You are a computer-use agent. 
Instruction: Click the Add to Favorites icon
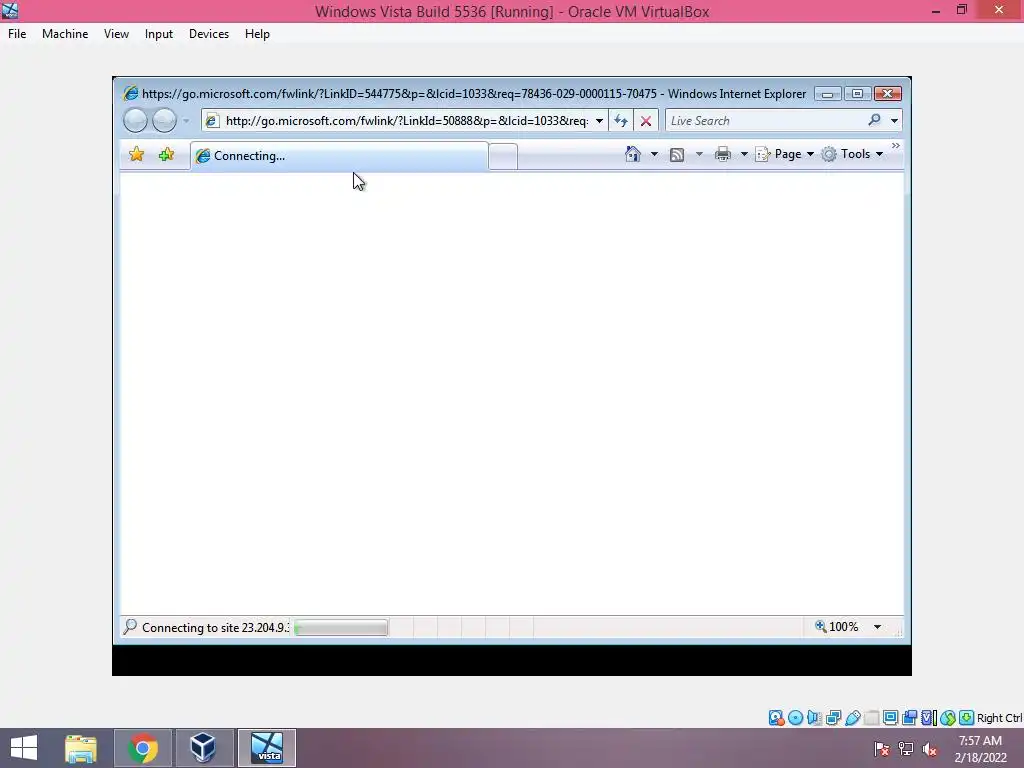(x=166, y=155)
